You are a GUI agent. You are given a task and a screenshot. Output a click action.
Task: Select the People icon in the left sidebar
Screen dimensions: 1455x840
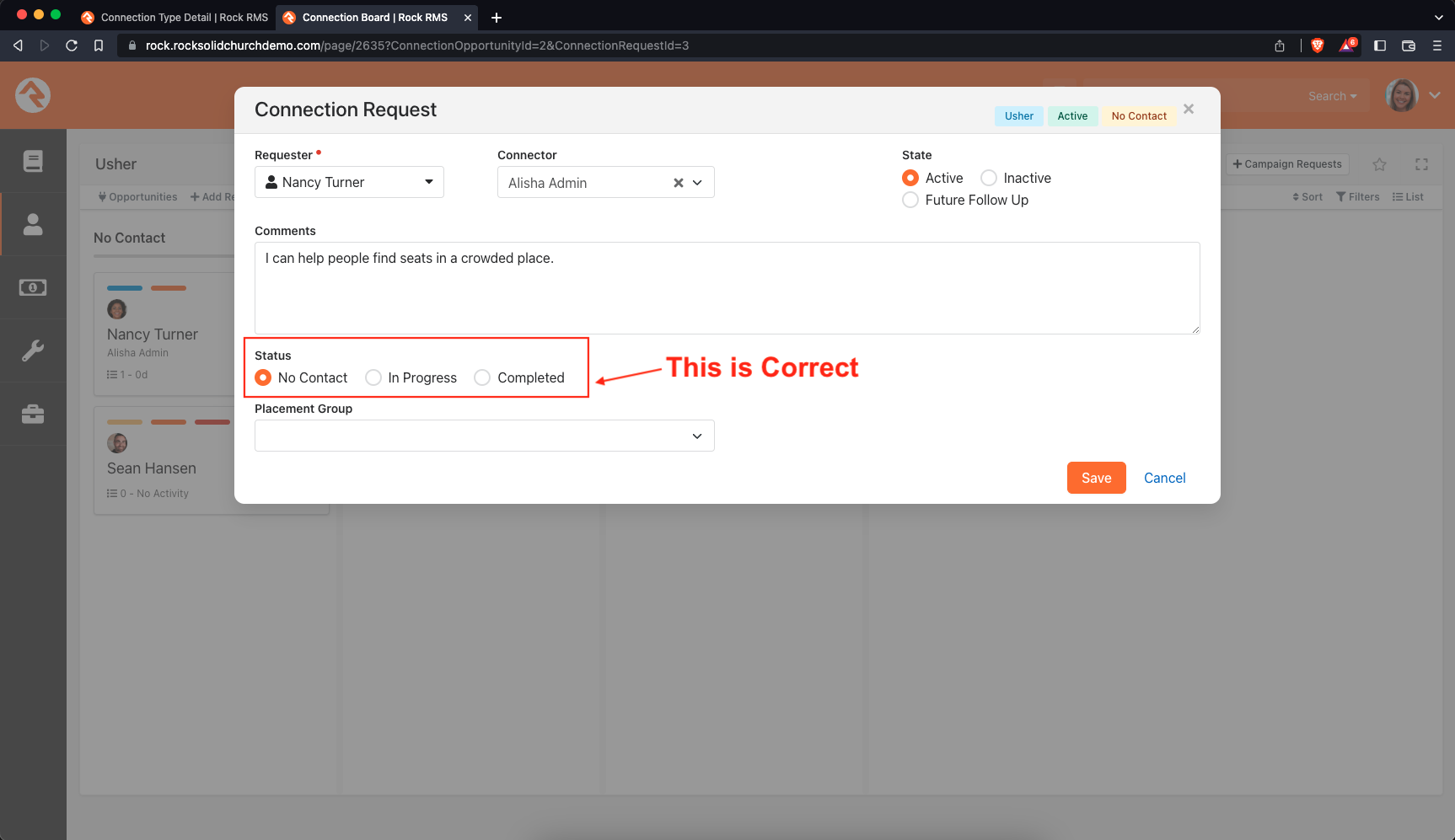coord(33,224)
